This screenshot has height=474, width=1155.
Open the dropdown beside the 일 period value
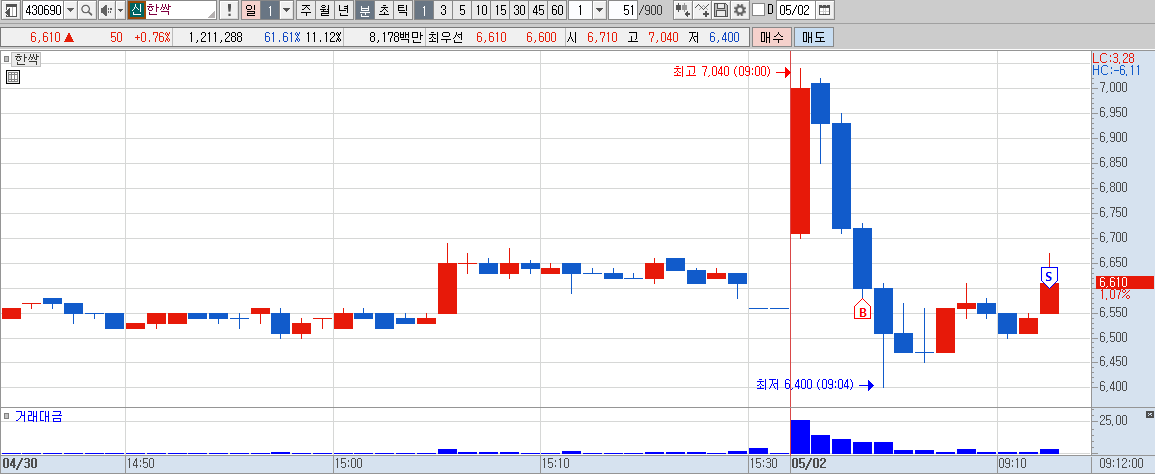point(286,10)
